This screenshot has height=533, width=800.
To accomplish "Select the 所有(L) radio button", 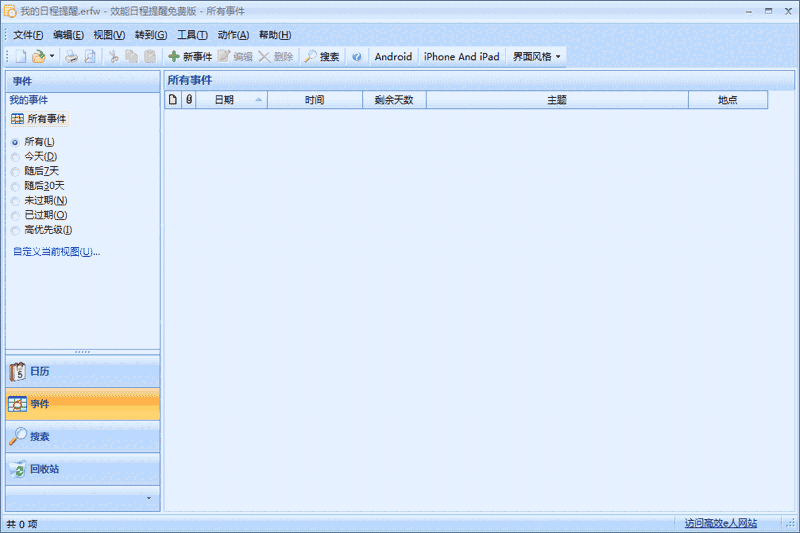I will pyautogui.click(x=15, y=142).
